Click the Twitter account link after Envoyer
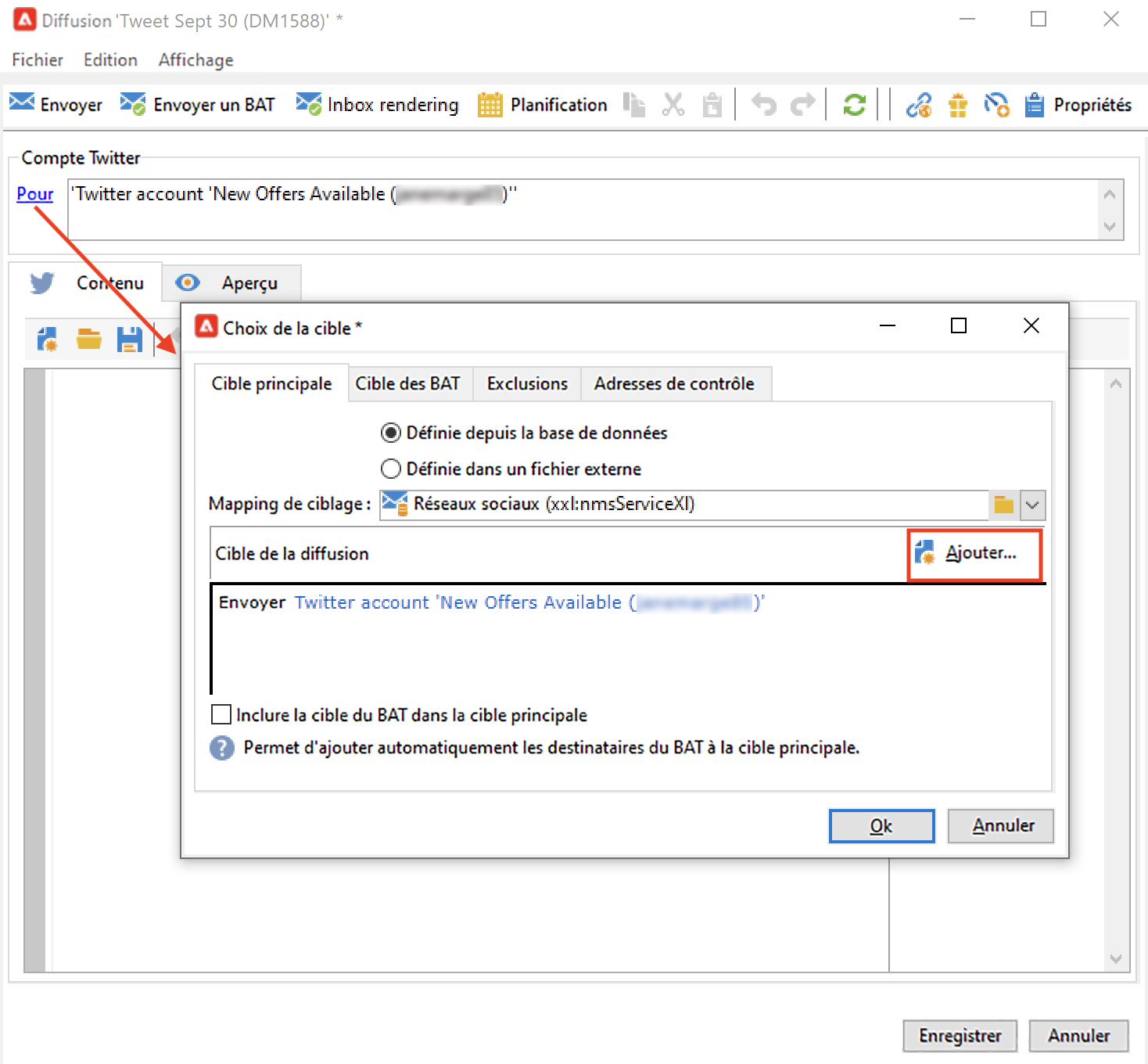The height and width of the screenshot is (1064, 1148). (529, 602)
